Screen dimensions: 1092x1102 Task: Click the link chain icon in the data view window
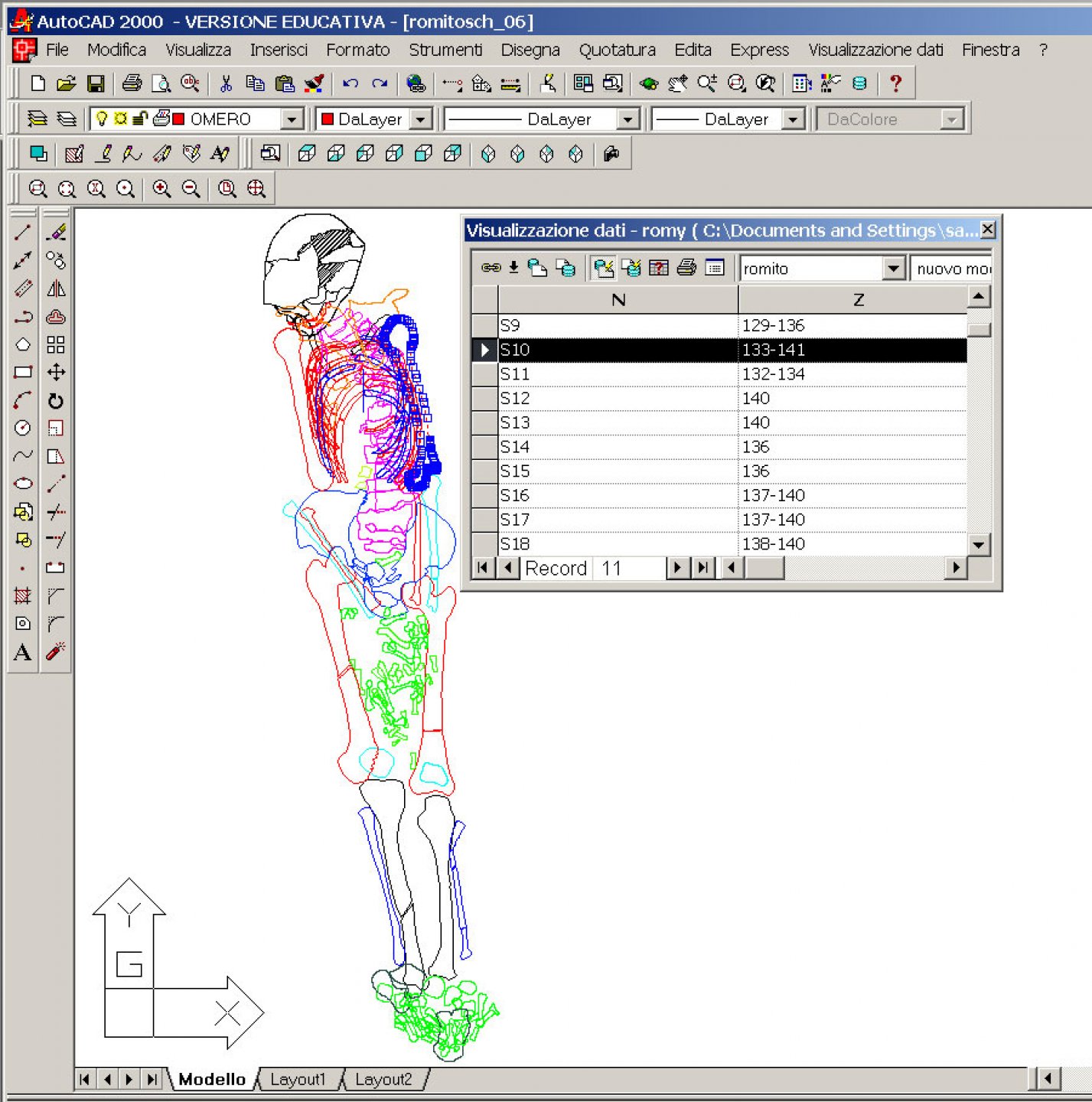tap(491, 268)
